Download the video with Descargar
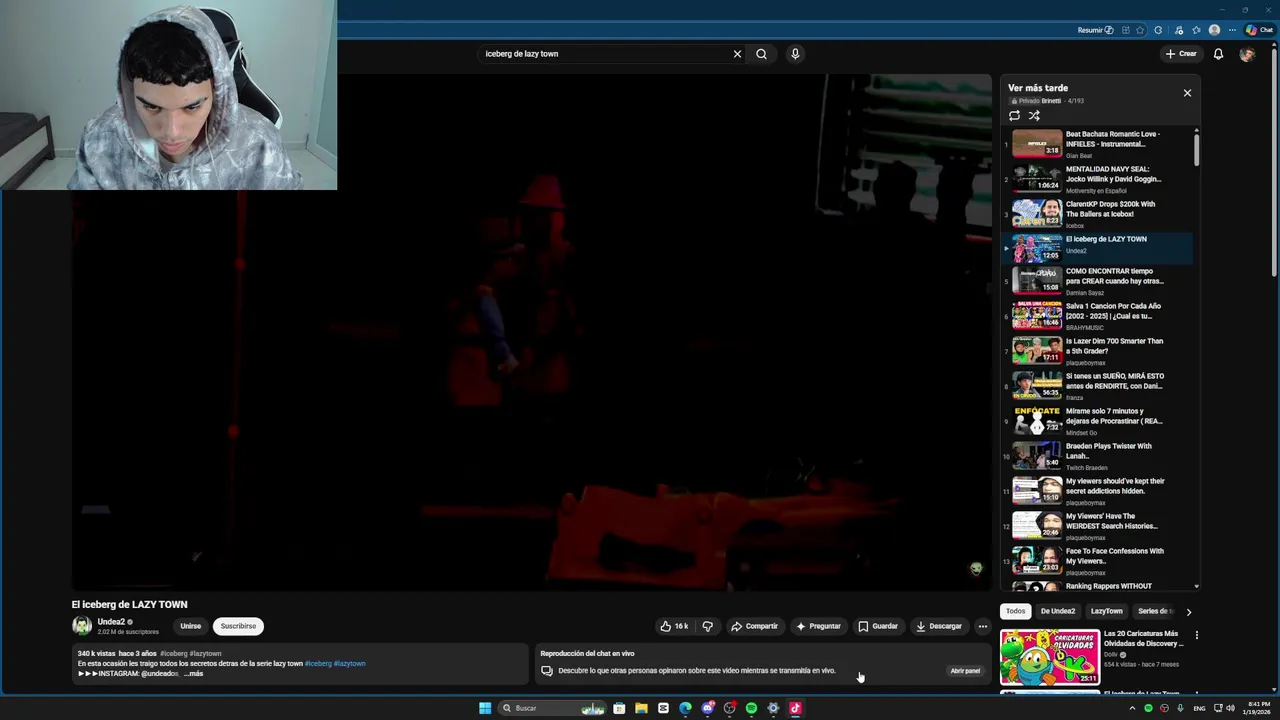This screenshot has height=720, width=1280. click(939, 626)
